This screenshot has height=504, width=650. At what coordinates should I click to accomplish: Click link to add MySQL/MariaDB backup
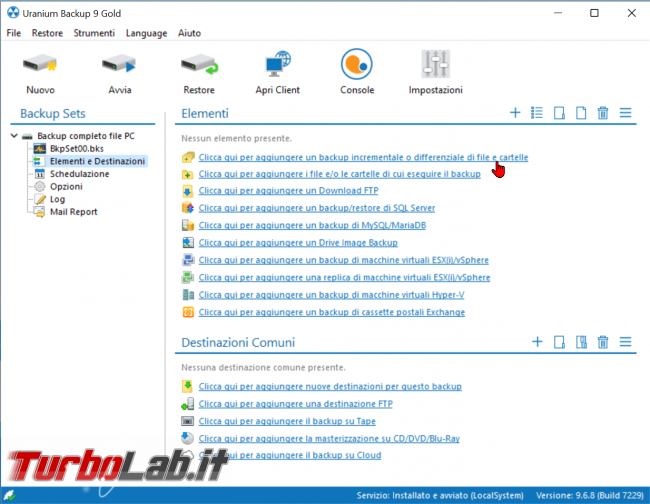click(312, 225)
